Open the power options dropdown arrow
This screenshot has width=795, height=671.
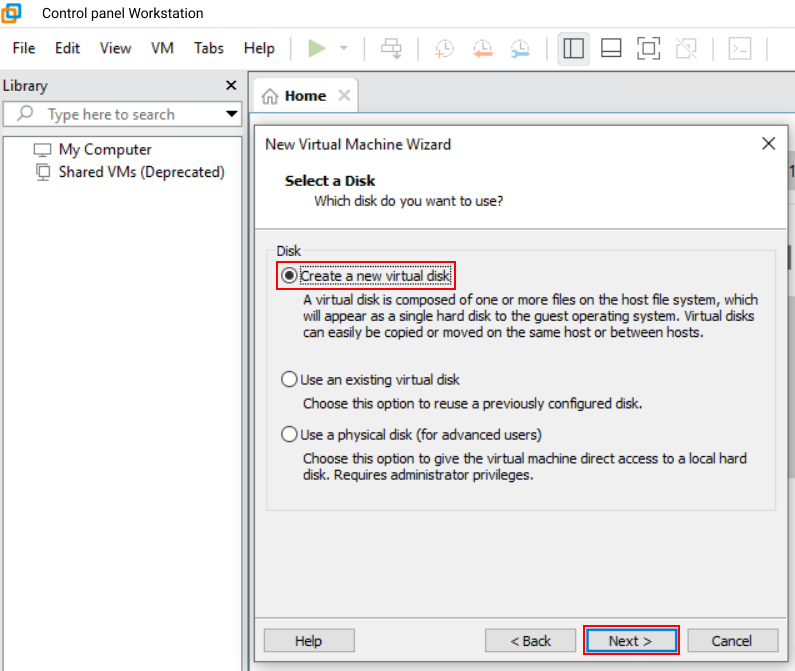coord(343,48)
